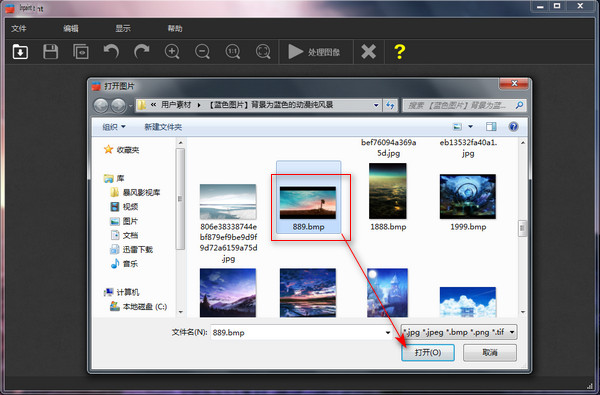
Task: Open help with the yellow question mark
Action: 399,51
